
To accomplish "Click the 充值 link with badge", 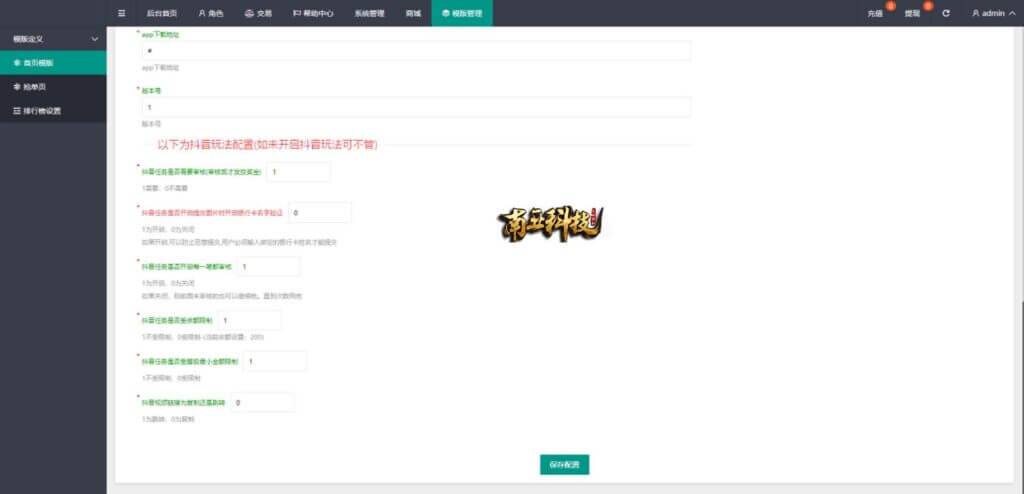I will tap(875, 13).
